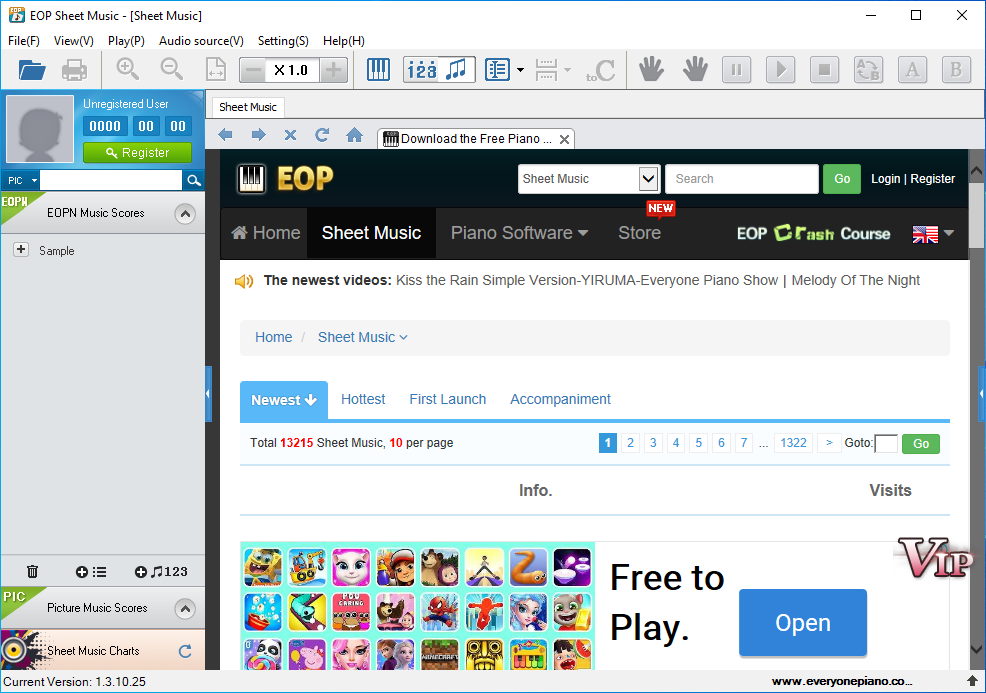986x693 pixels.
Task: Reload the page with refresh arrow
Action: [x=322, y=135]
